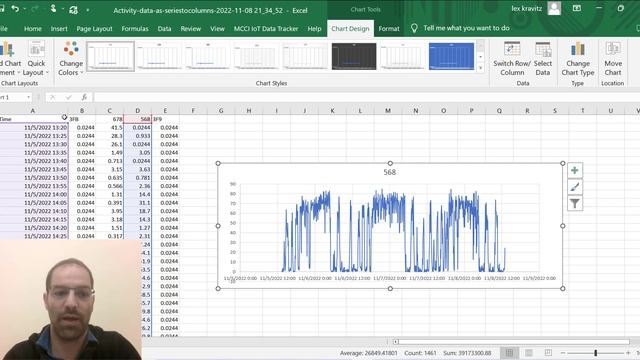
Task: Select the chart title 568
Action: coord(389,172)
